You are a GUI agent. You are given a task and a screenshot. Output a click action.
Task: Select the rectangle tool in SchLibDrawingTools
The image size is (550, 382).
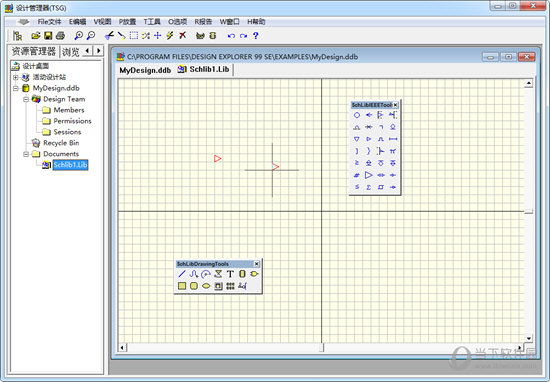coord(182,286)
